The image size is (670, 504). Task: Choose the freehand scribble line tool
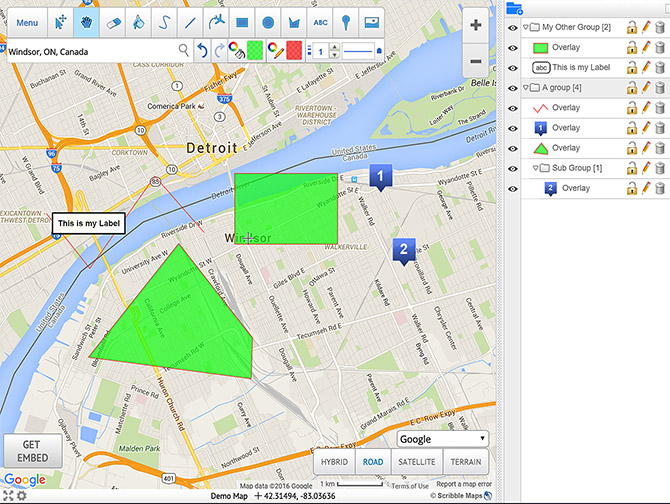163,22
